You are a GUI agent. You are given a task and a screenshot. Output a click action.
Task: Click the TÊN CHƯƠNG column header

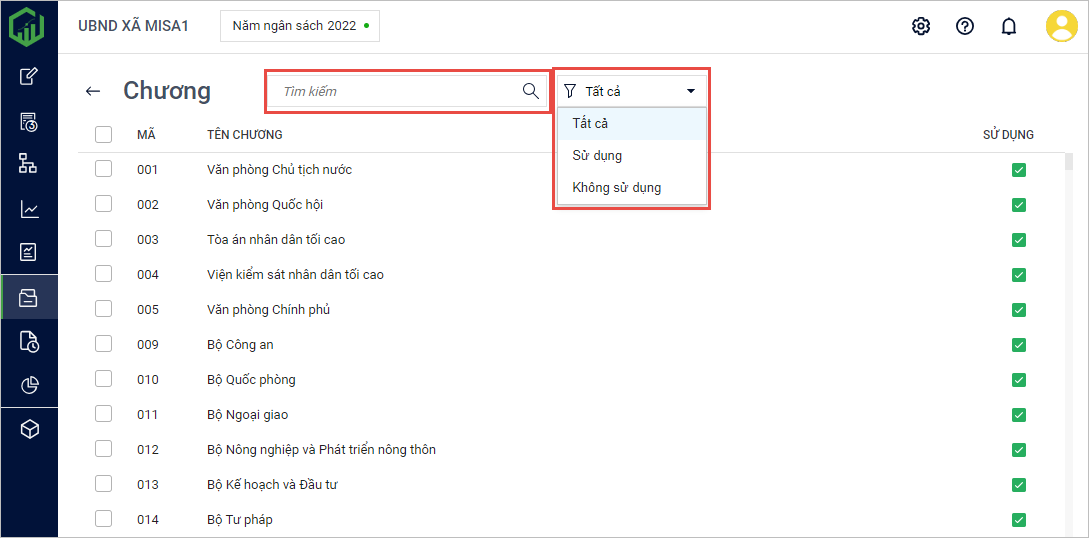pos(245,134)
